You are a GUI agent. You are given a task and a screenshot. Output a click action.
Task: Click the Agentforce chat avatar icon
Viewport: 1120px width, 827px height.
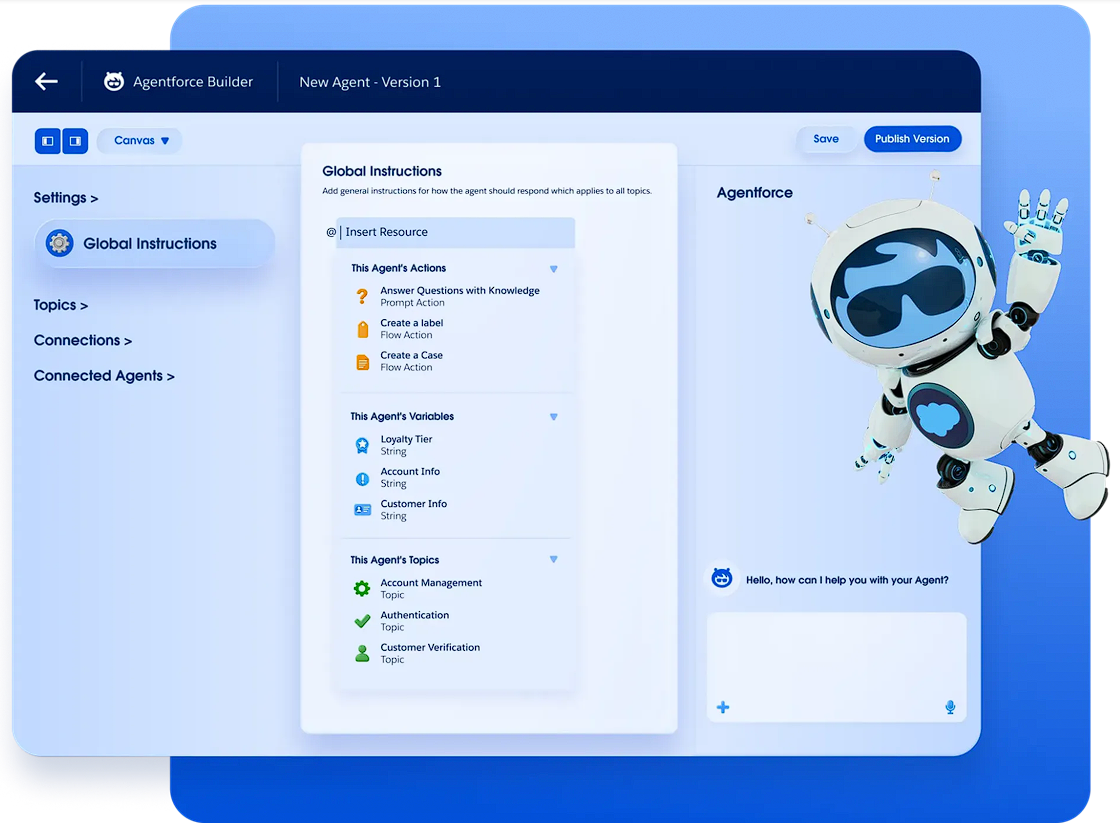click(x=721, y=578)
